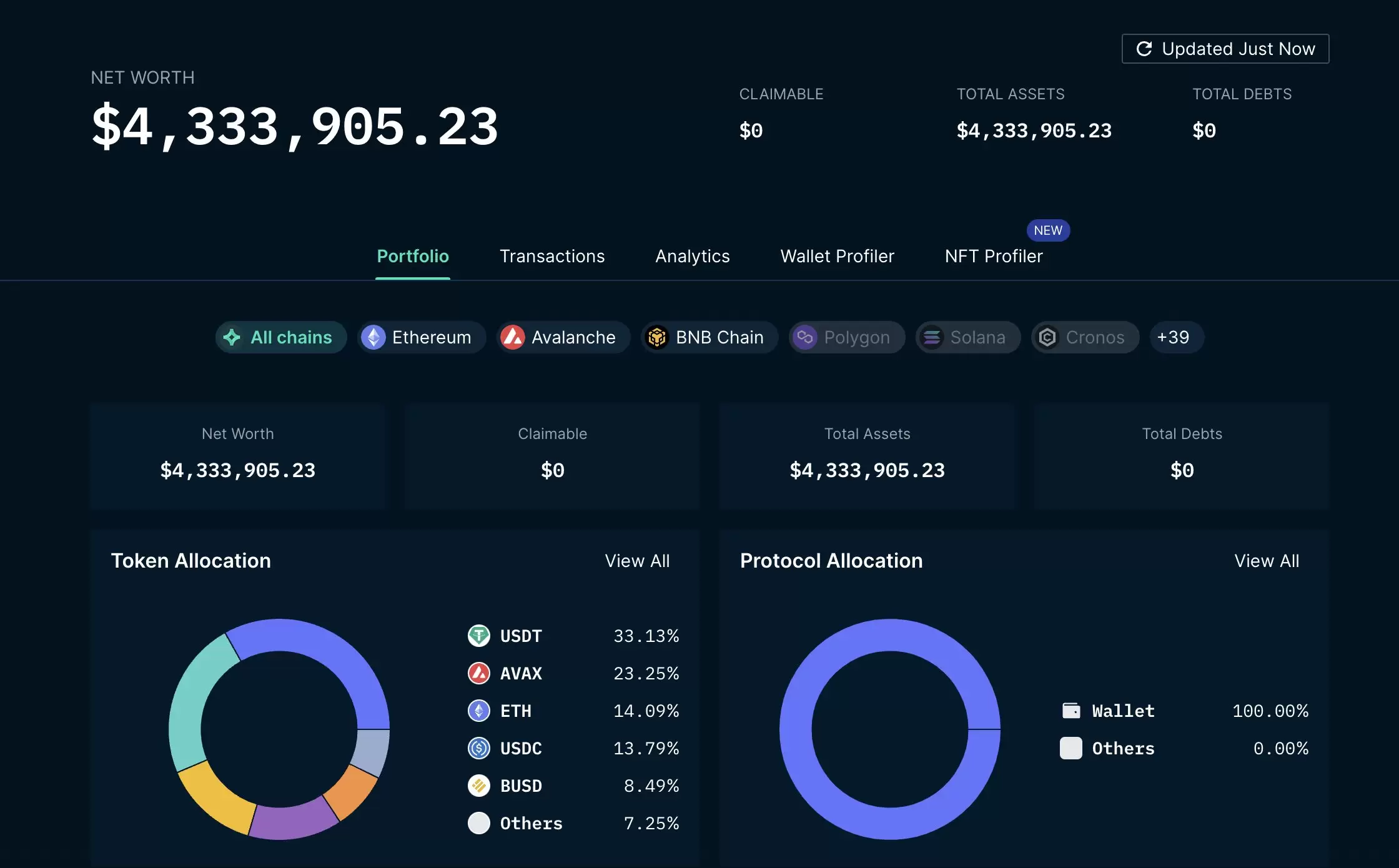1399x868 pixels.
Task: Click View All in Token Allocation
Action: tap(637, 561)
